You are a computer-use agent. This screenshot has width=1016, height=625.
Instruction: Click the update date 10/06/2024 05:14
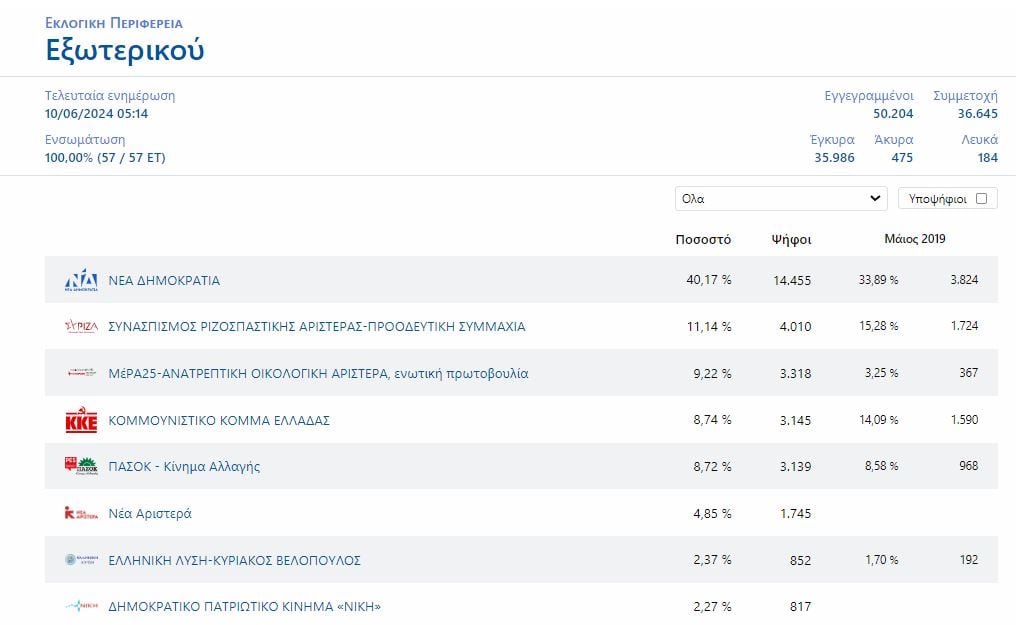coord(97,114)
